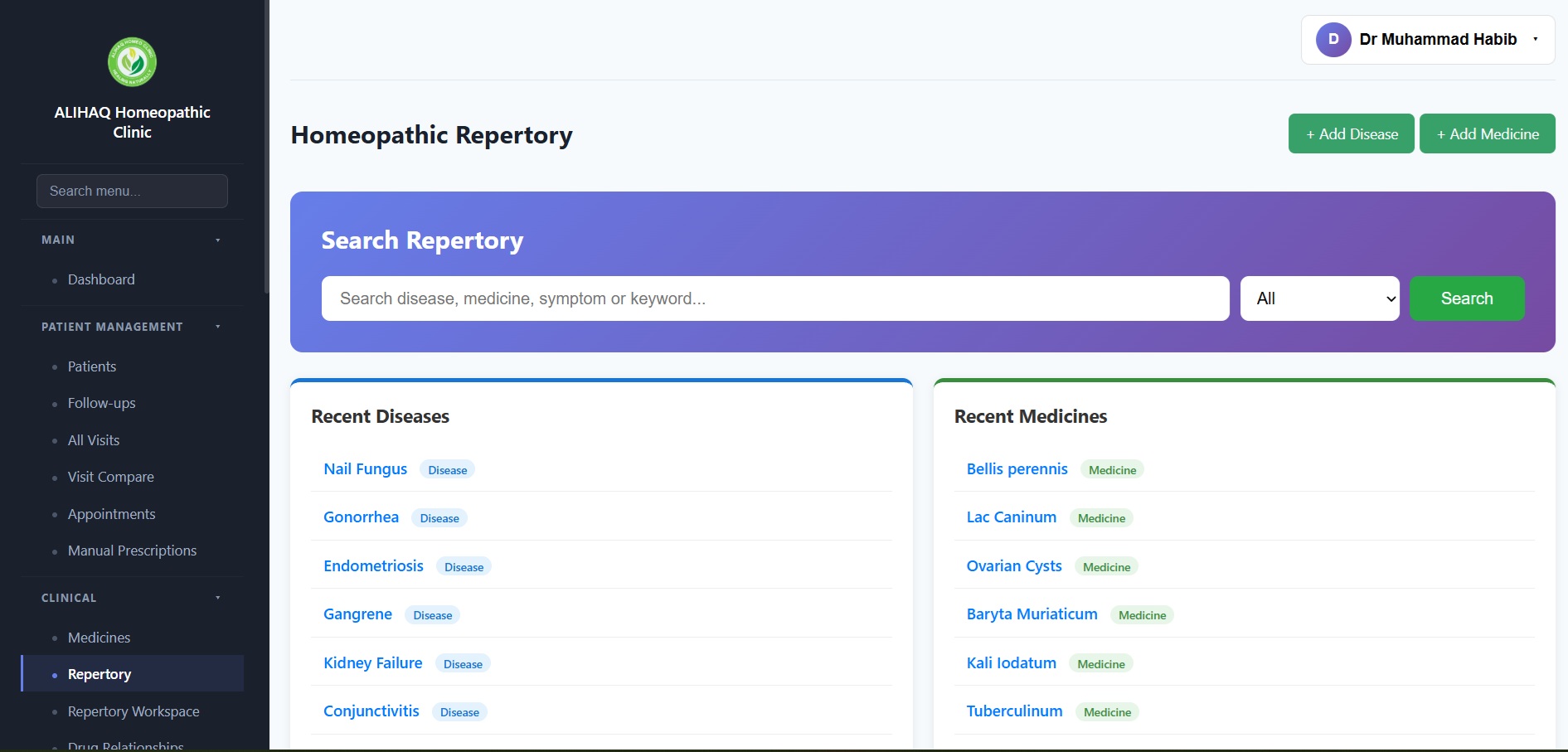Open Visit Compare page
This screenshot has width=1568, height=752.
pyautogui.click(x=111, y=477)
